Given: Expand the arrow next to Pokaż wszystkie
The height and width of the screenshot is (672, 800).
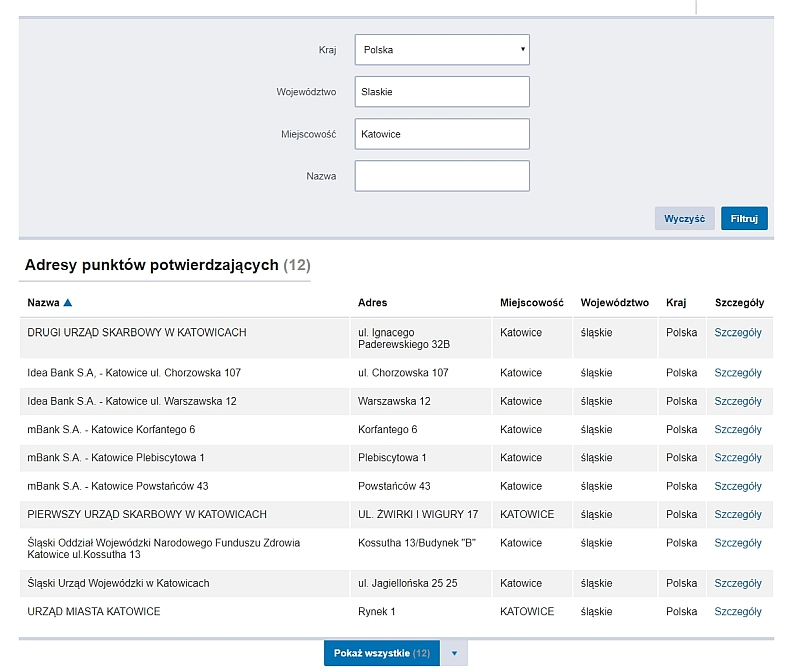Looking at the screenshot, I should click(x=454, y=654).
